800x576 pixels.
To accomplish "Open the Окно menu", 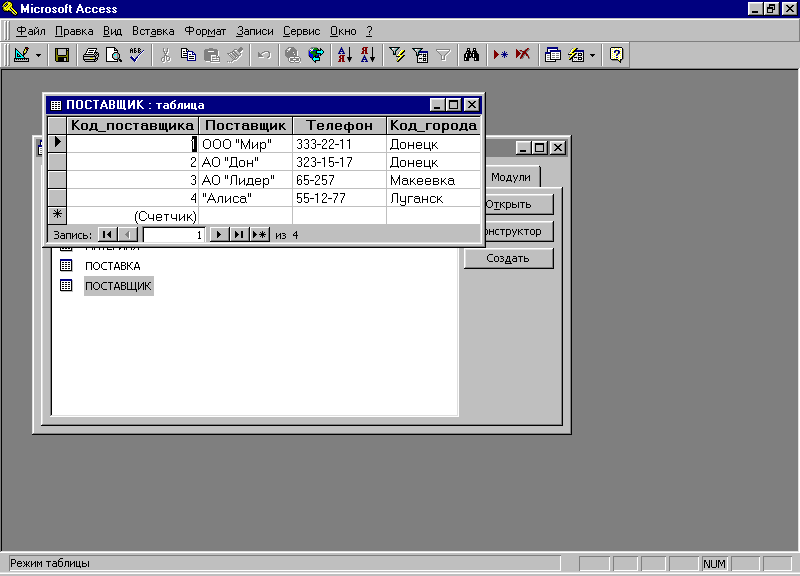I will [x=343, y=31].
